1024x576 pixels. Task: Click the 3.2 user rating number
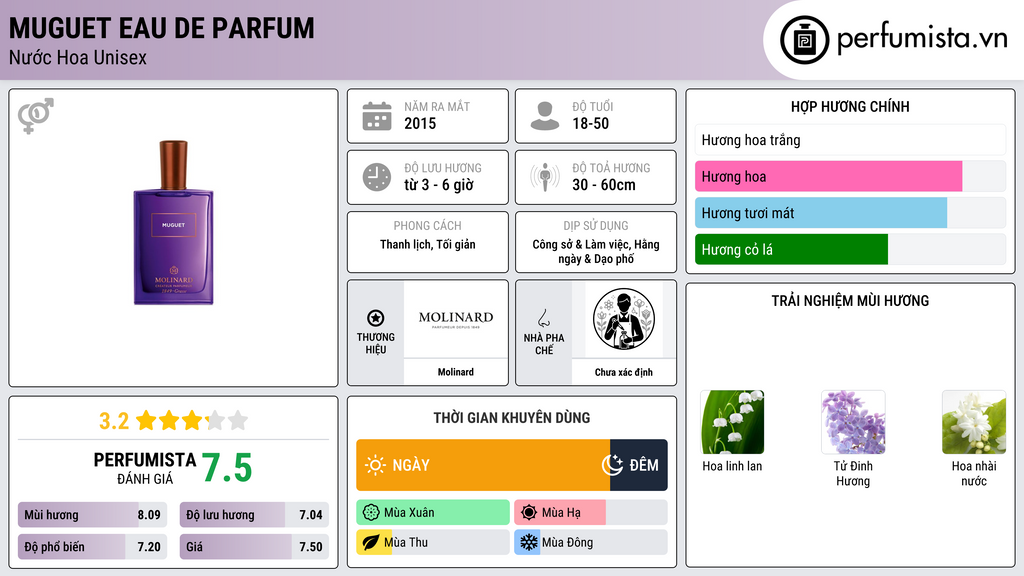point(114,421)
